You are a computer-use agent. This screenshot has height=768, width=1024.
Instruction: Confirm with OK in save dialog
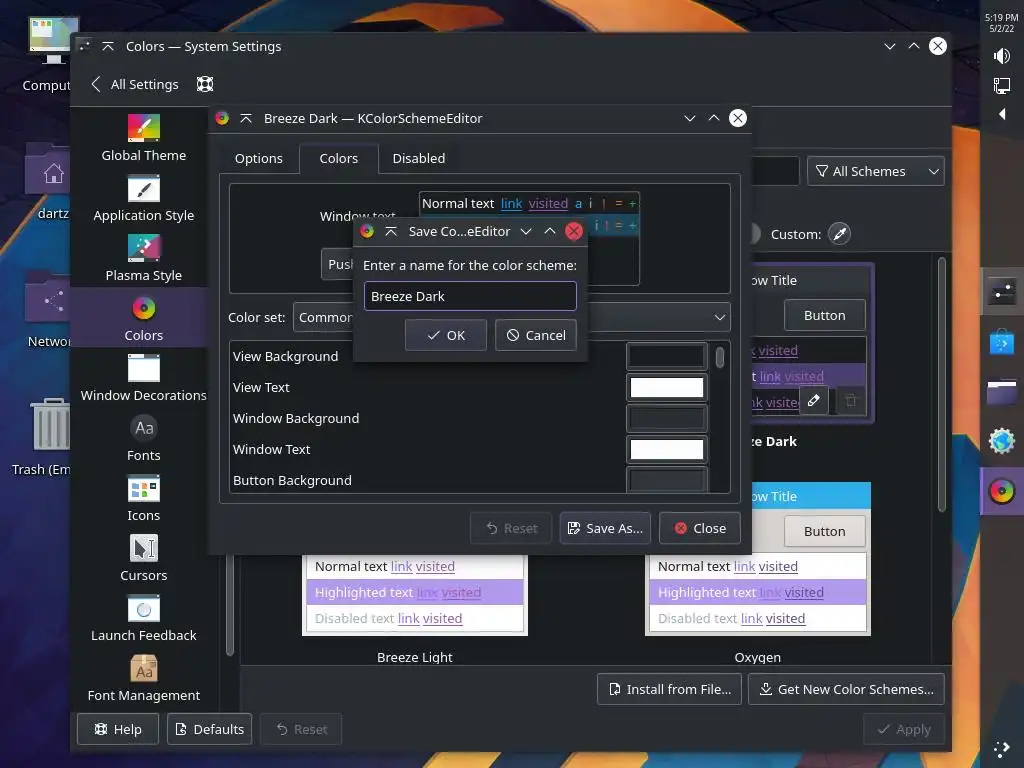[x=446, y=335]
